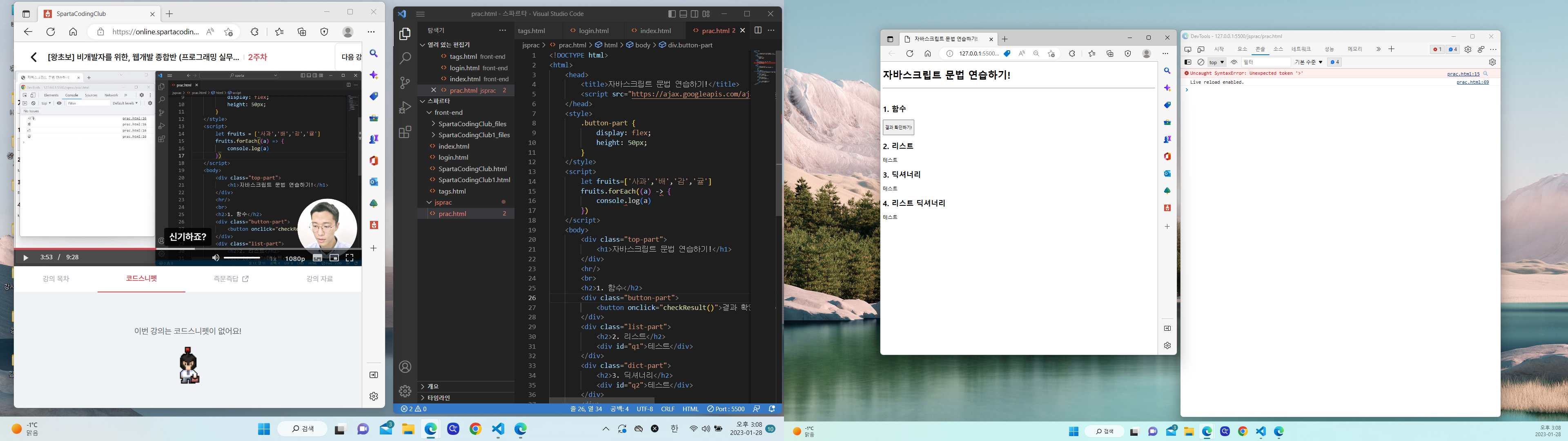Open Visual Studio Code from the left taskbar
1568x441 pixels.
(498, 429)
